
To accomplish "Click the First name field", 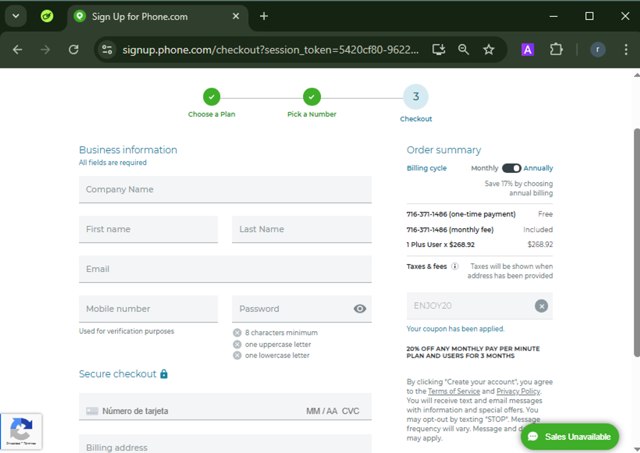I will pyautogui.click(x=148, y=229).
